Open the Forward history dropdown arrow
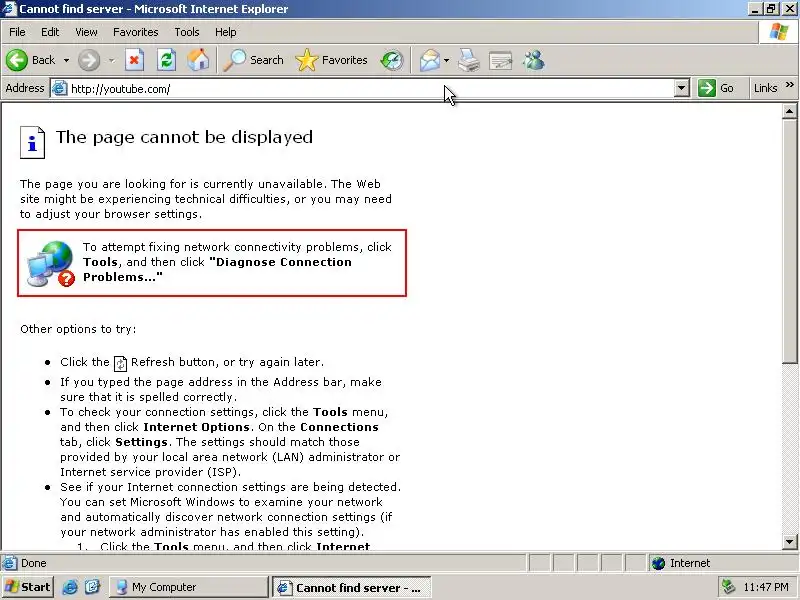The width and height of the screenshot is (800, 600). pos(111,60)
